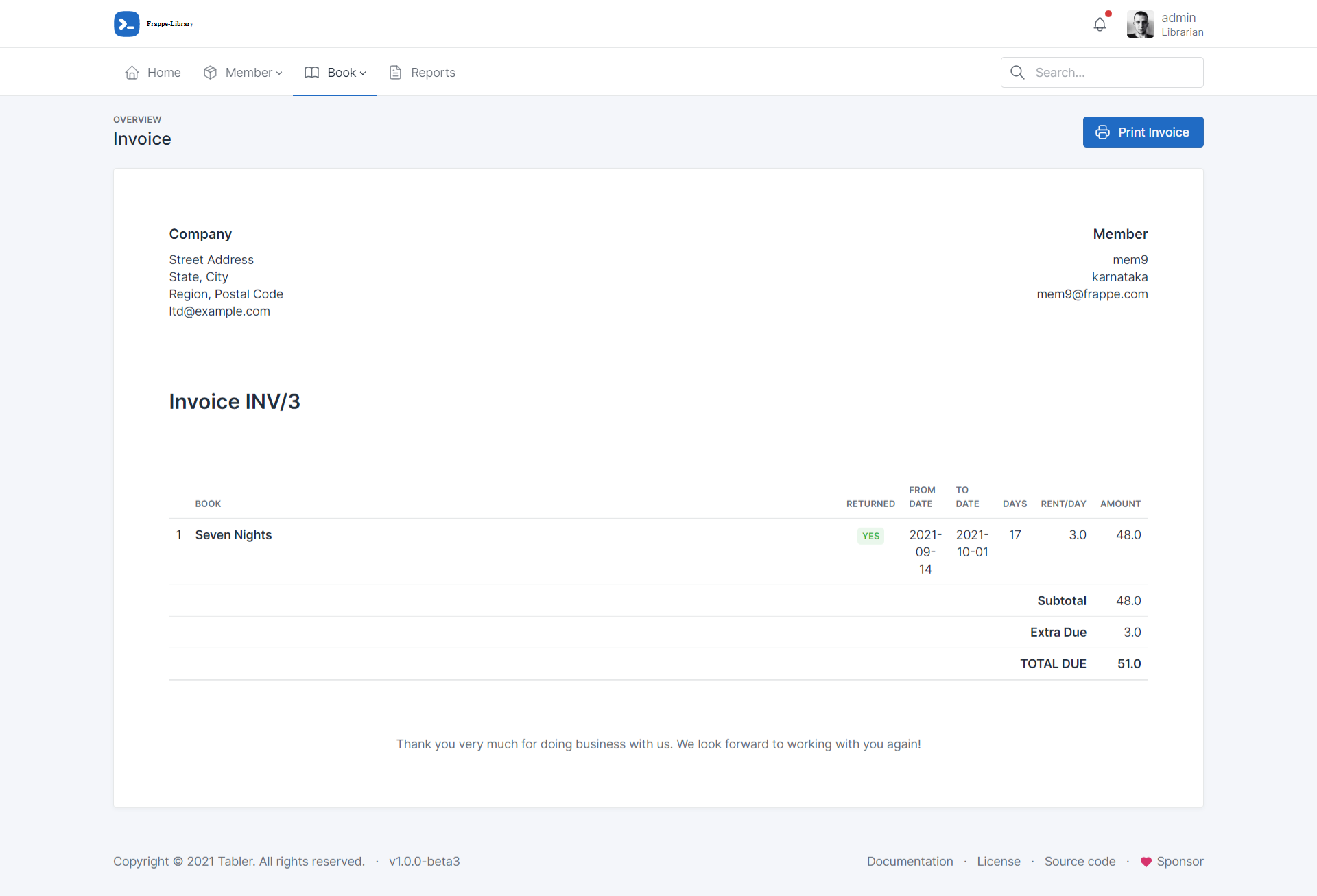Click the open book icon
The width and height of the screenshot is (1317, 896).
pyautogui.click(x=312, y=73)
